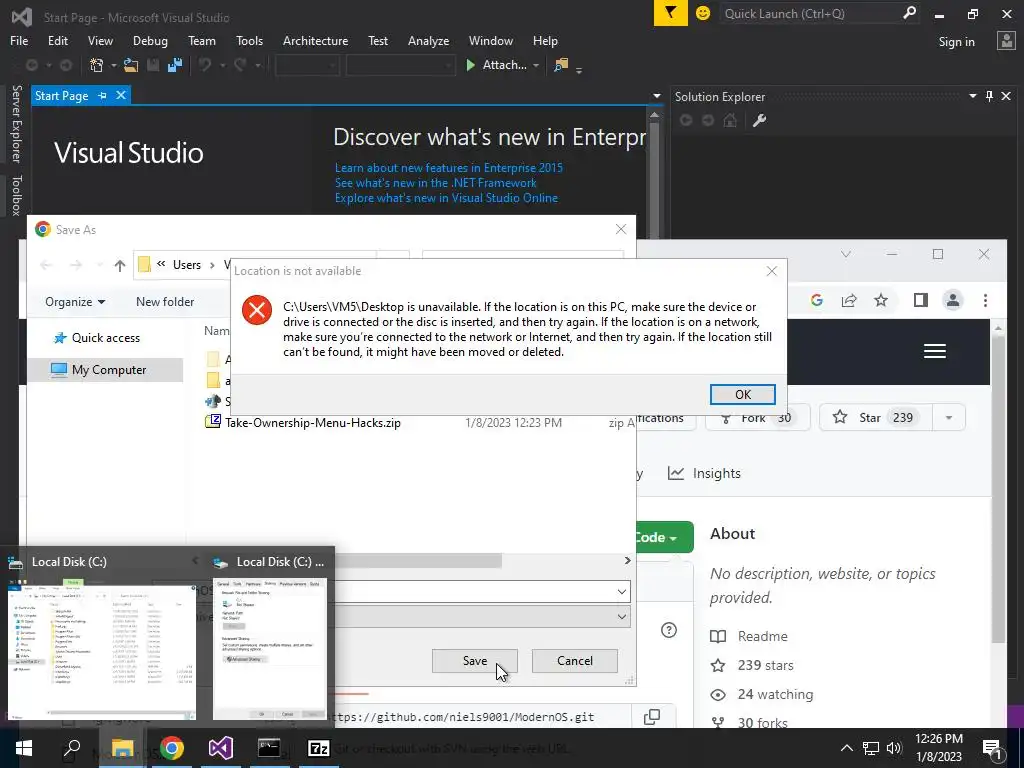This screenshot has width=1024, height=768.
Task: Click Local Disk (C:) Properties thumbnail
Action: tap(270, 648)
